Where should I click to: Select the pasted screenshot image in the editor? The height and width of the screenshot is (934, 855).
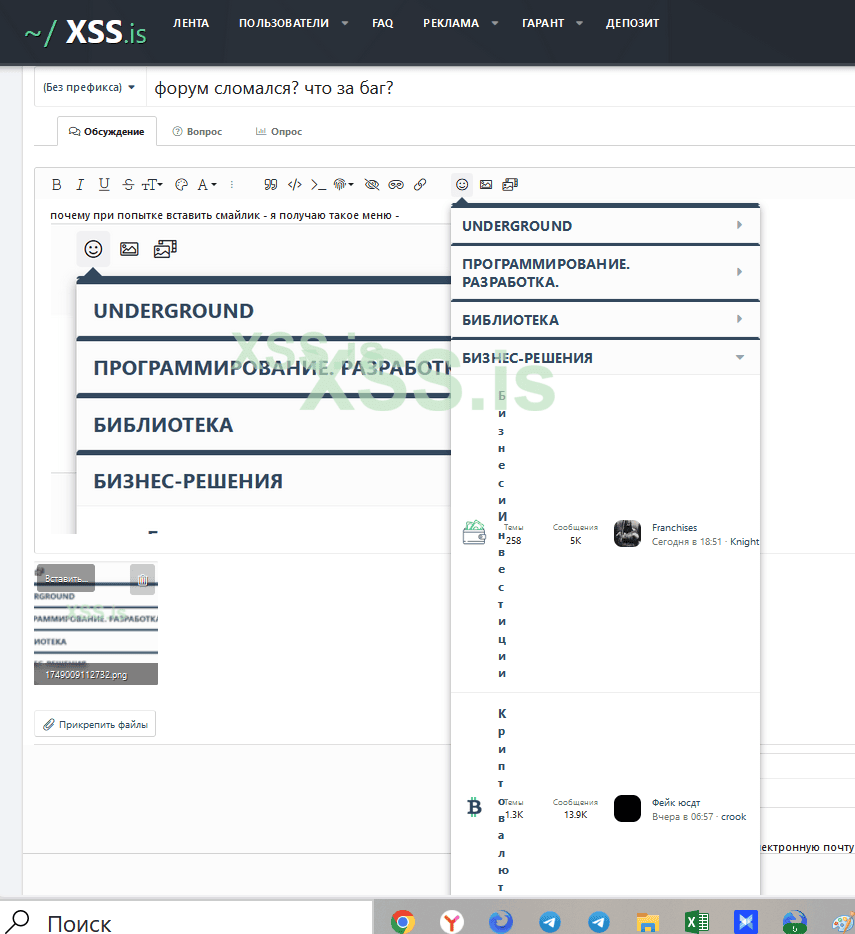[x=250, y=381]
